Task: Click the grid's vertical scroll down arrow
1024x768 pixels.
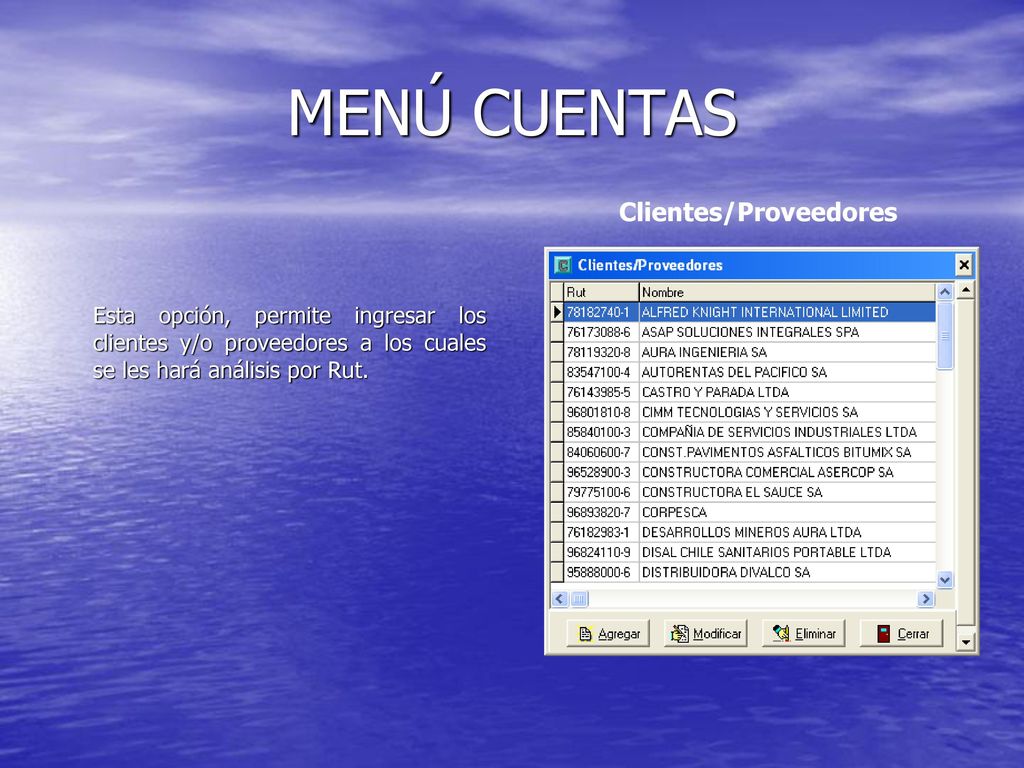Action: 944,579
